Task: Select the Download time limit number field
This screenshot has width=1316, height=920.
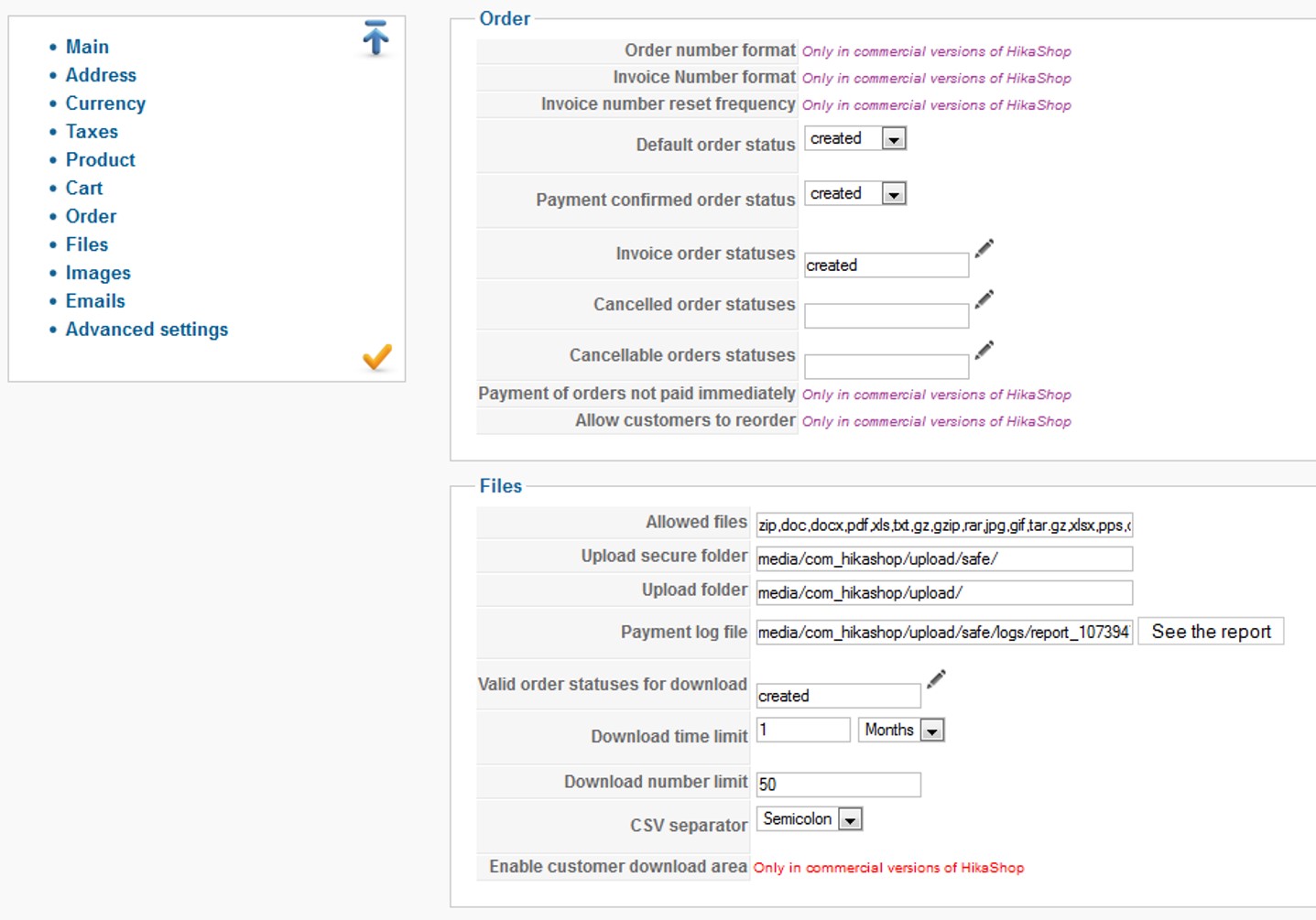Action: (803, 730)
